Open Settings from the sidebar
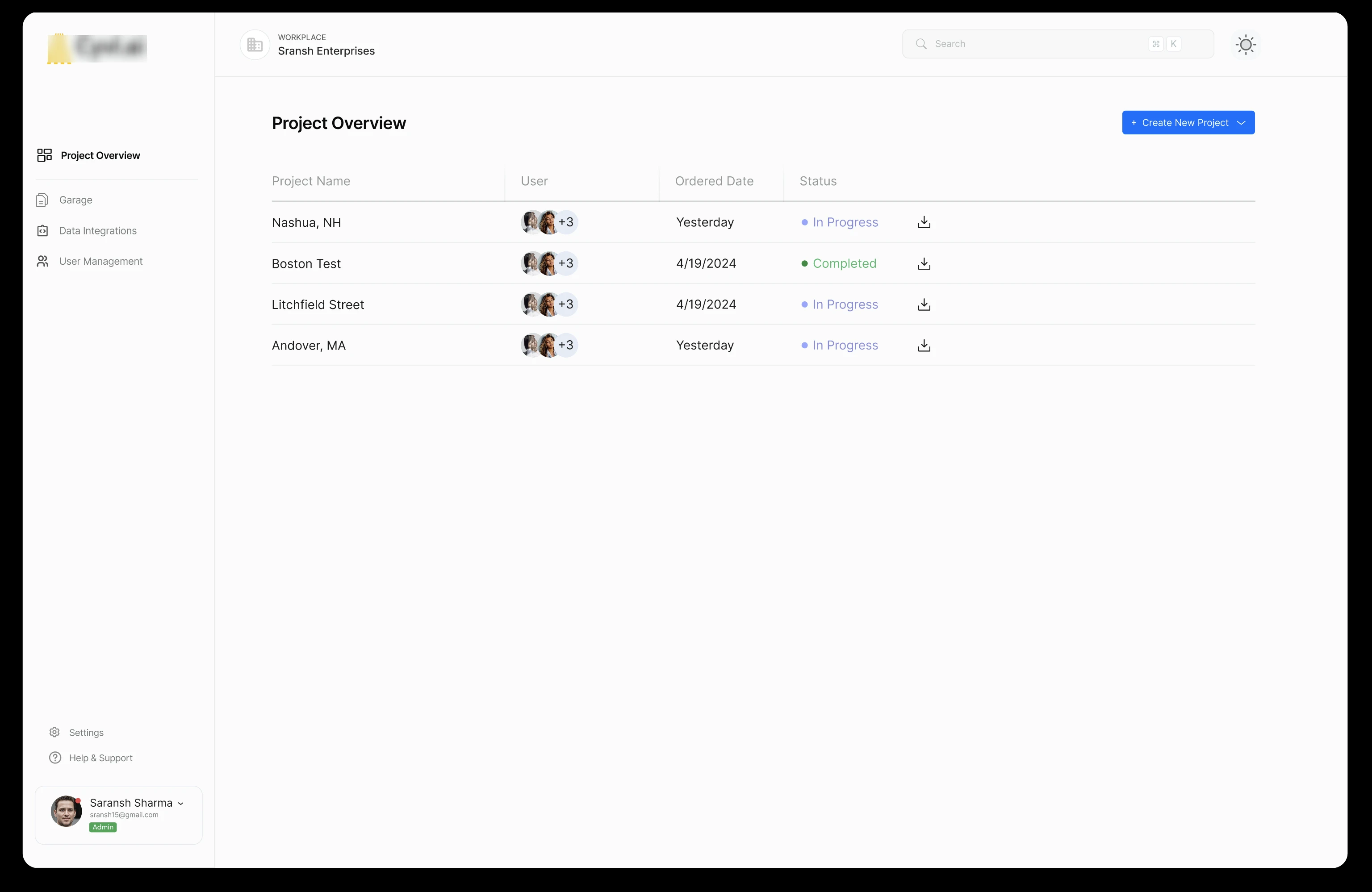Image resolution: width=1372 pixels, height=892 pixels. (x=86, y=732)
